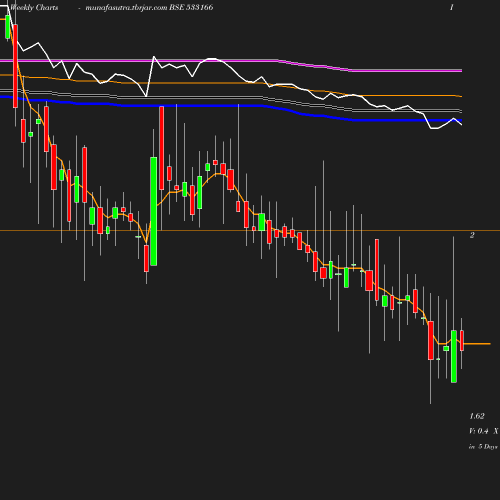The height and width of the screenshot is (500, 500).
Task: Click the axis label '1' at top right
Action: click(x=452, y=7)
